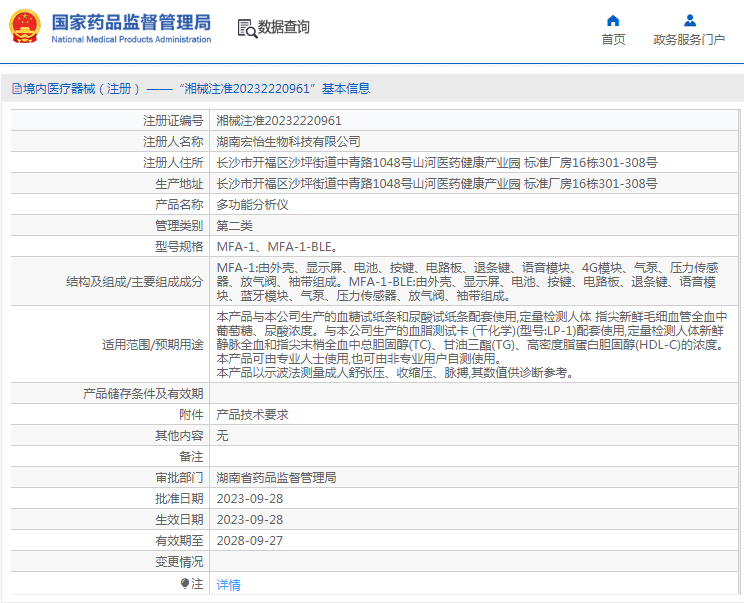
Task: Click the 备注 row label
Action: click(191, 457)
